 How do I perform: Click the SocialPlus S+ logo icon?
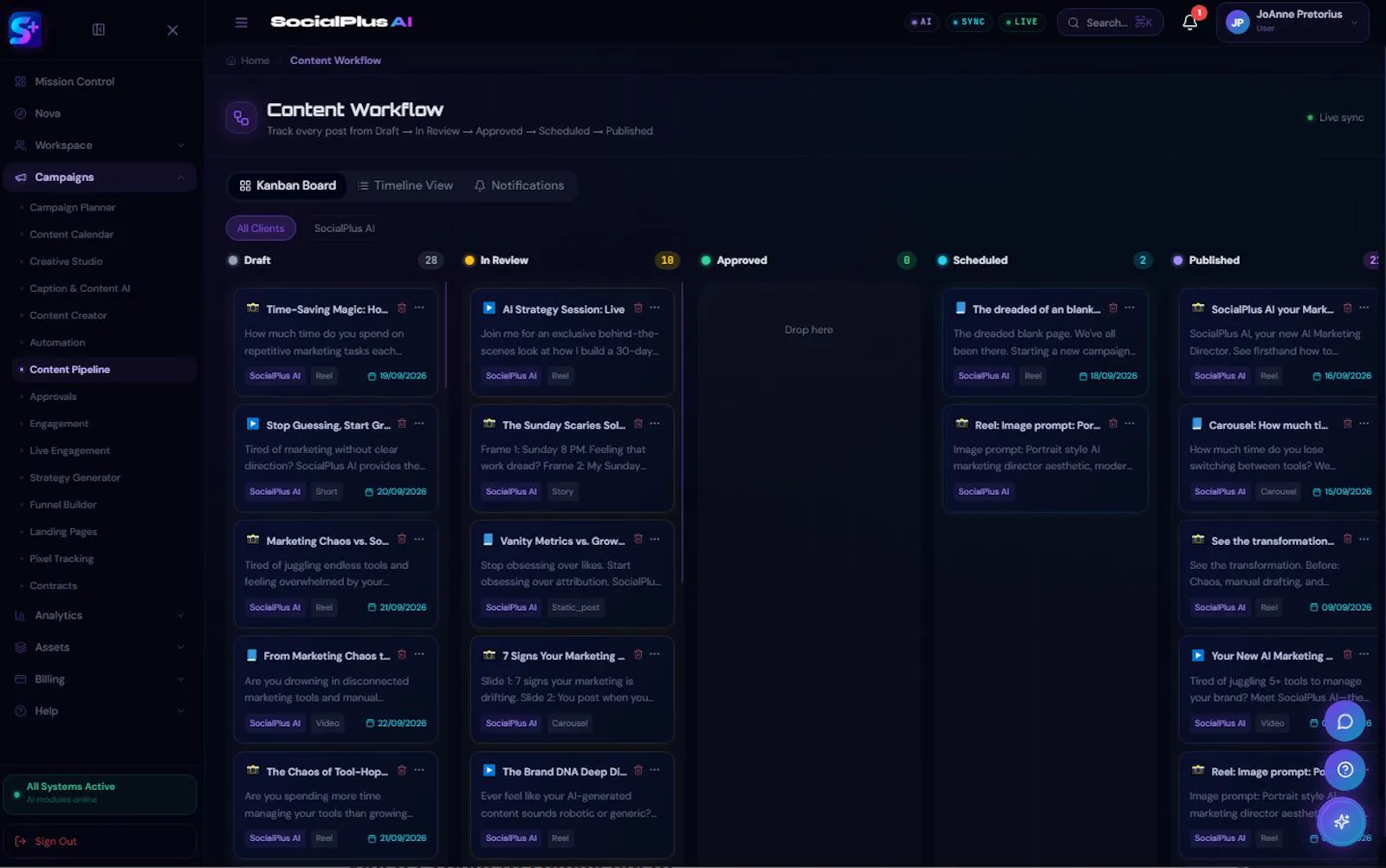(24, 29)
